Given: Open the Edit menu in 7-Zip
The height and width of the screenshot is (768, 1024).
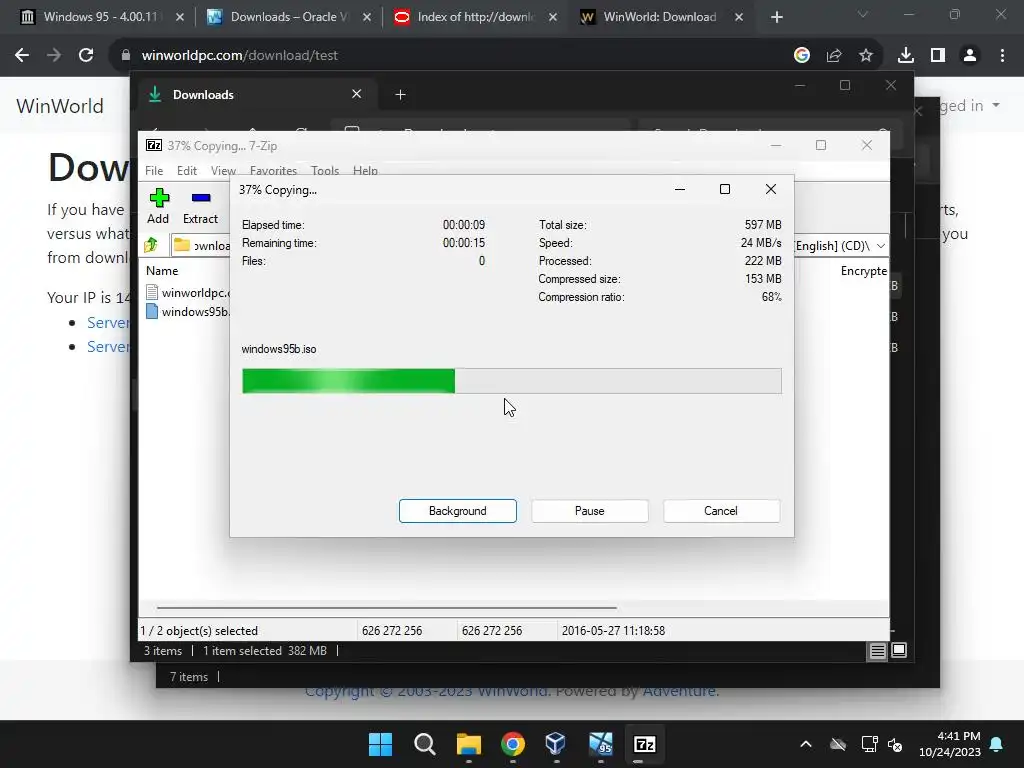Looking at the screenshot, I should 187,170.
